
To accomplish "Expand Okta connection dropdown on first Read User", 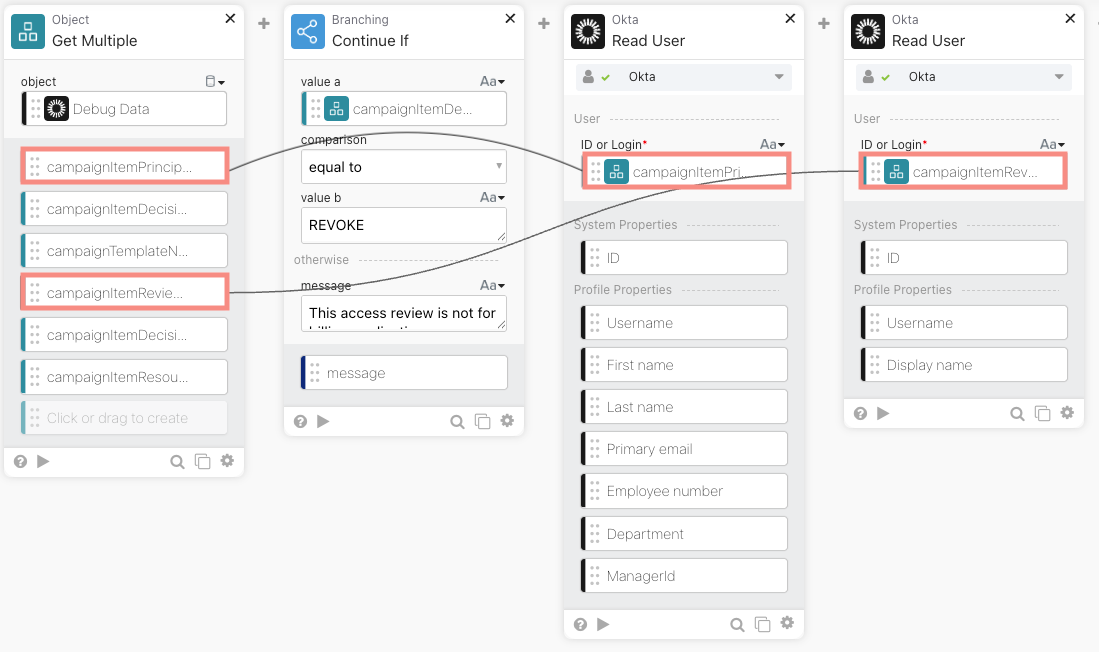I will coord(779,77).
